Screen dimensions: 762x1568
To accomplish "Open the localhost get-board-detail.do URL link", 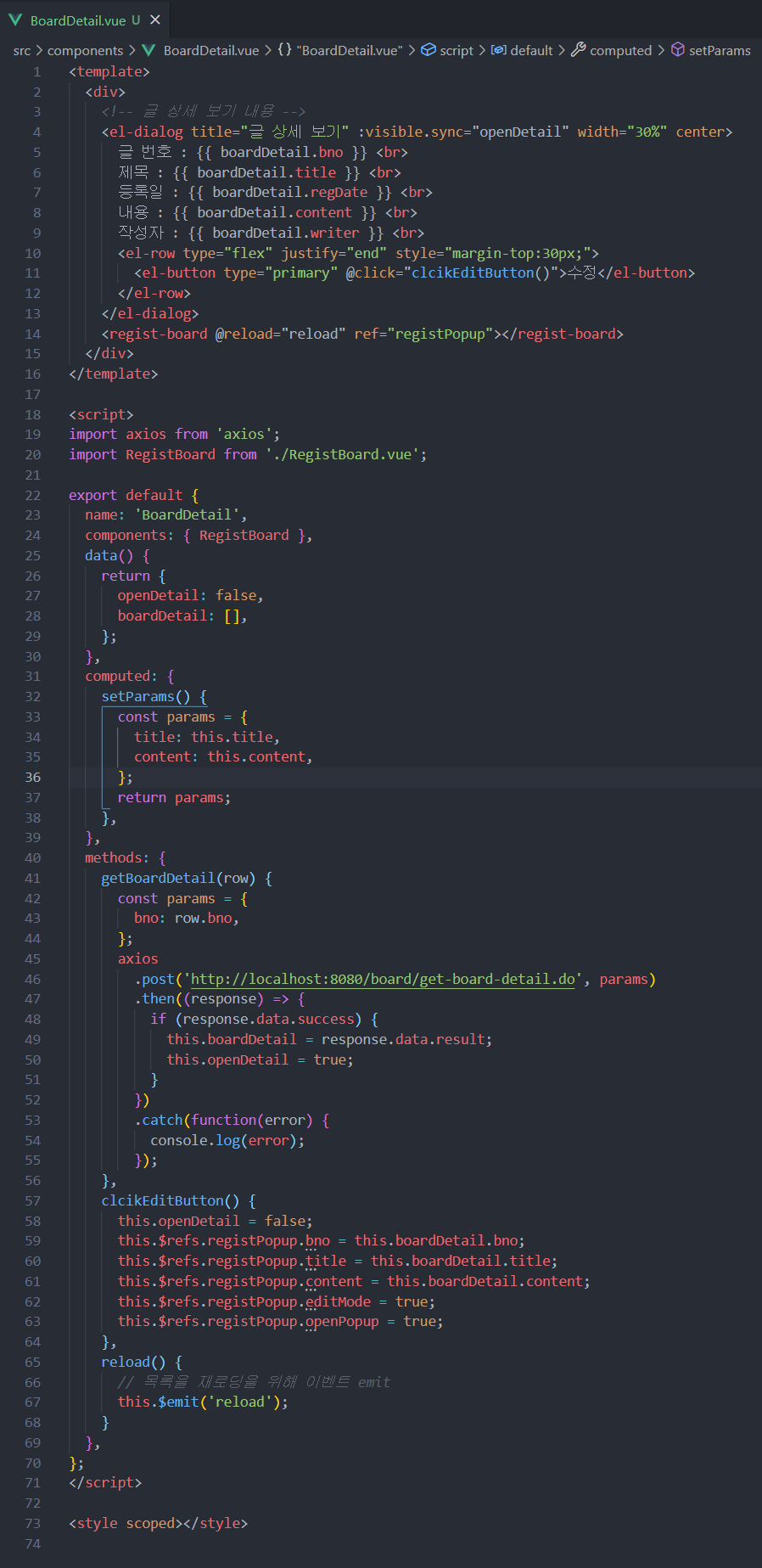I will (x=383, y=979).
